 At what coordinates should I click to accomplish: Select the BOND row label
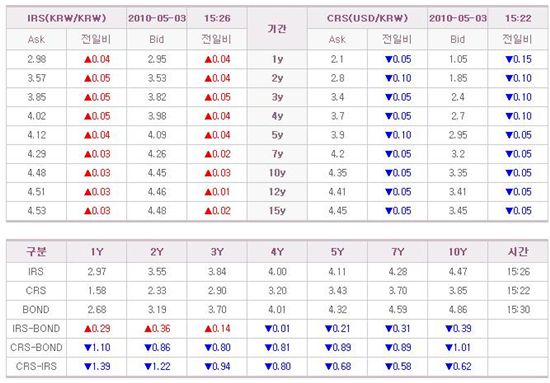[36, 310]
